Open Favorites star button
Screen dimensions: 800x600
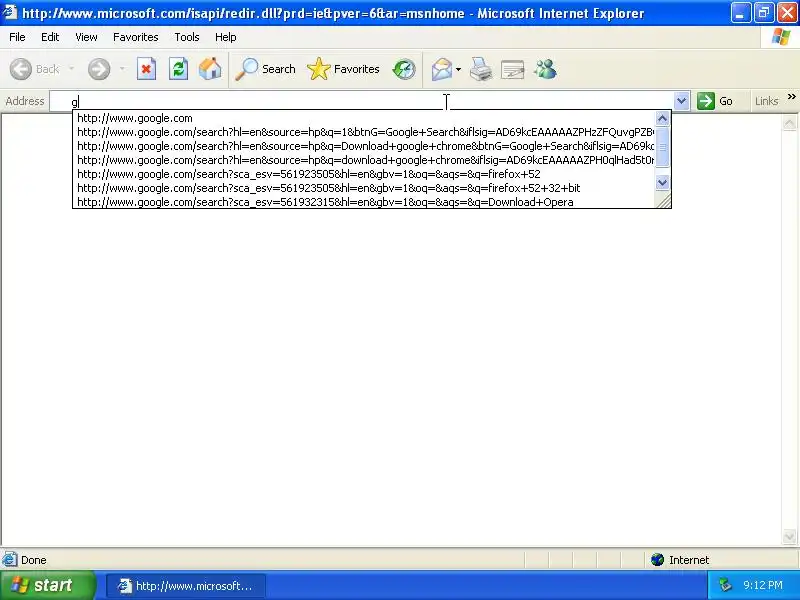tap(343, 69)
